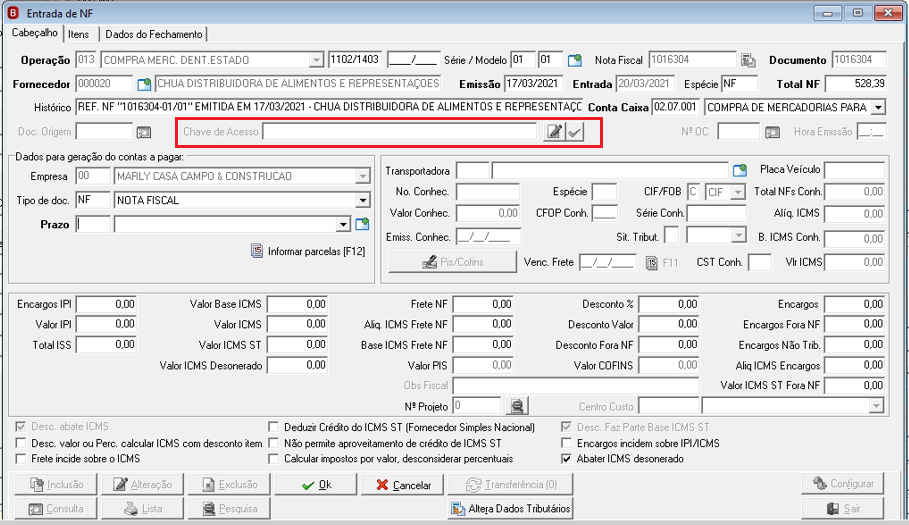Click the Valor ICMS ST Fora NF field
The height and width of the screenshot is (525, 909).
(855, 385)
